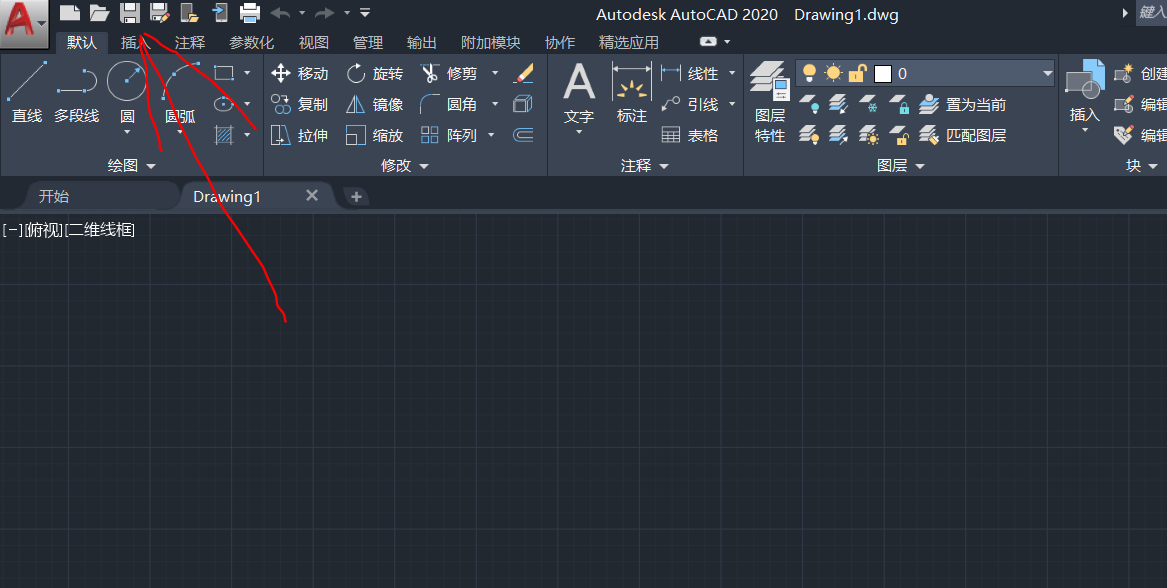Activate the Circle (圆) tool
1167x588 pixels.
coord(125,82)
